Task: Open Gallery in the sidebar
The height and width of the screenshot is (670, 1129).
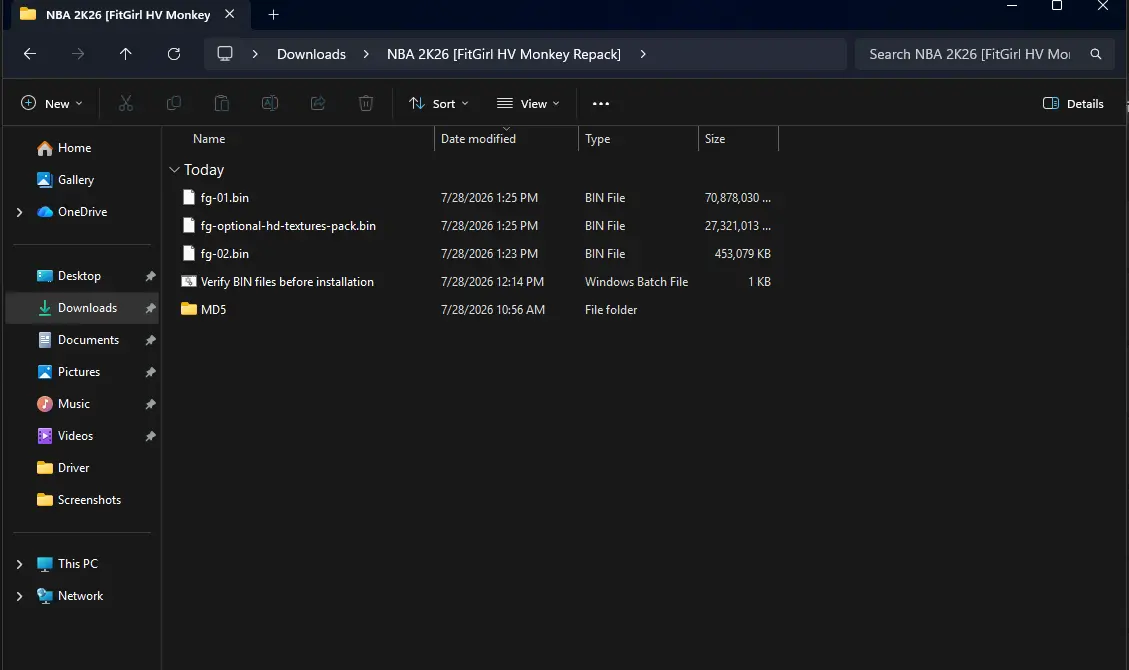Action: 76,180
